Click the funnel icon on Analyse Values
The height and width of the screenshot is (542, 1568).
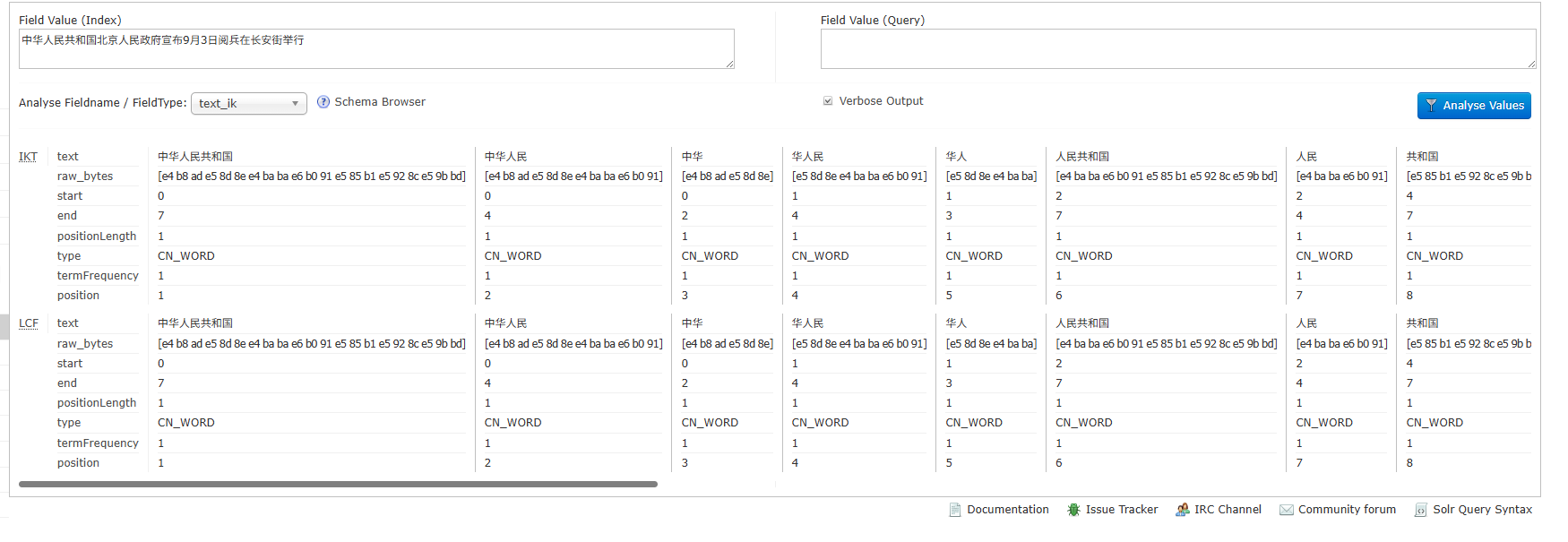(x=1431, y=106)
